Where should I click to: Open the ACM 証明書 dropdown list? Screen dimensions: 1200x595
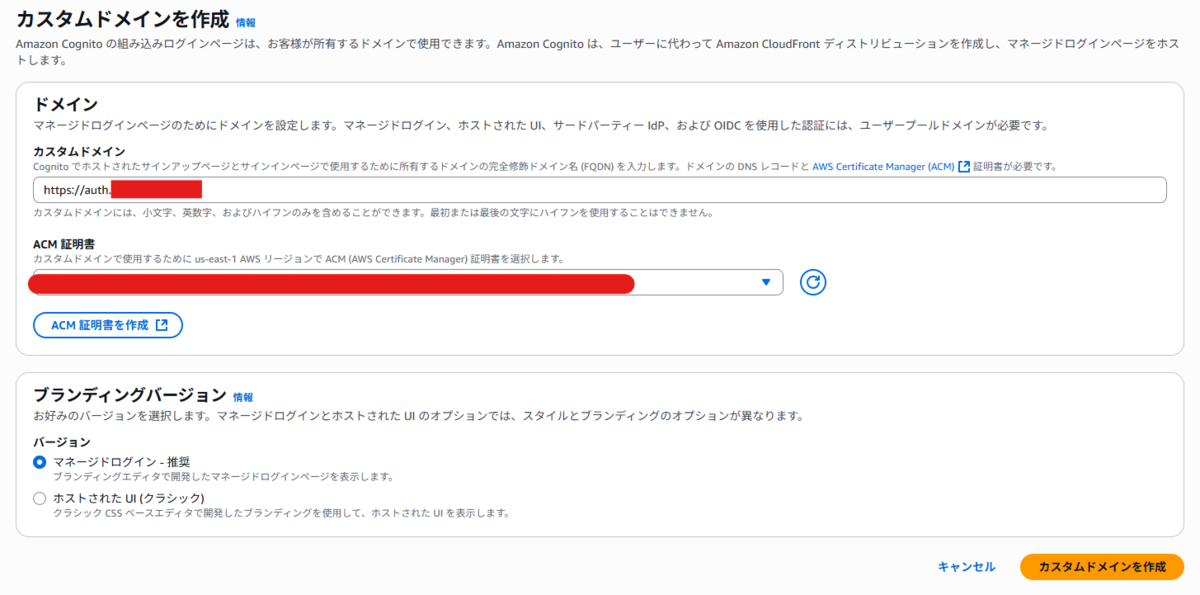pyautogui.click(x=407, y=283)
